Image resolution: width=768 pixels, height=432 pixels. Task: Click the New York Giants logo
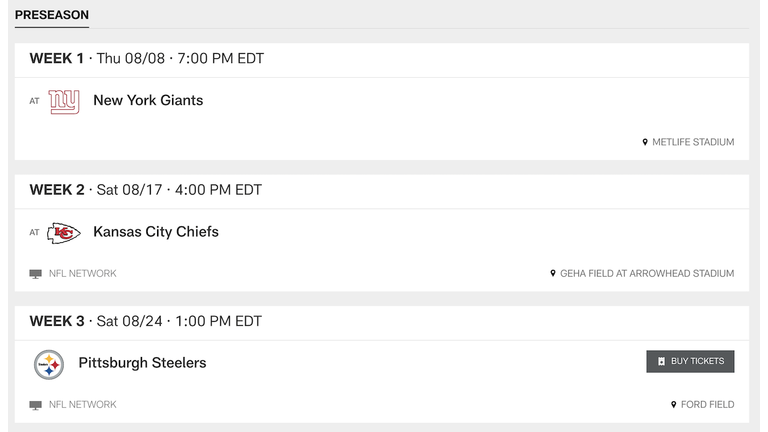point(64,102)
